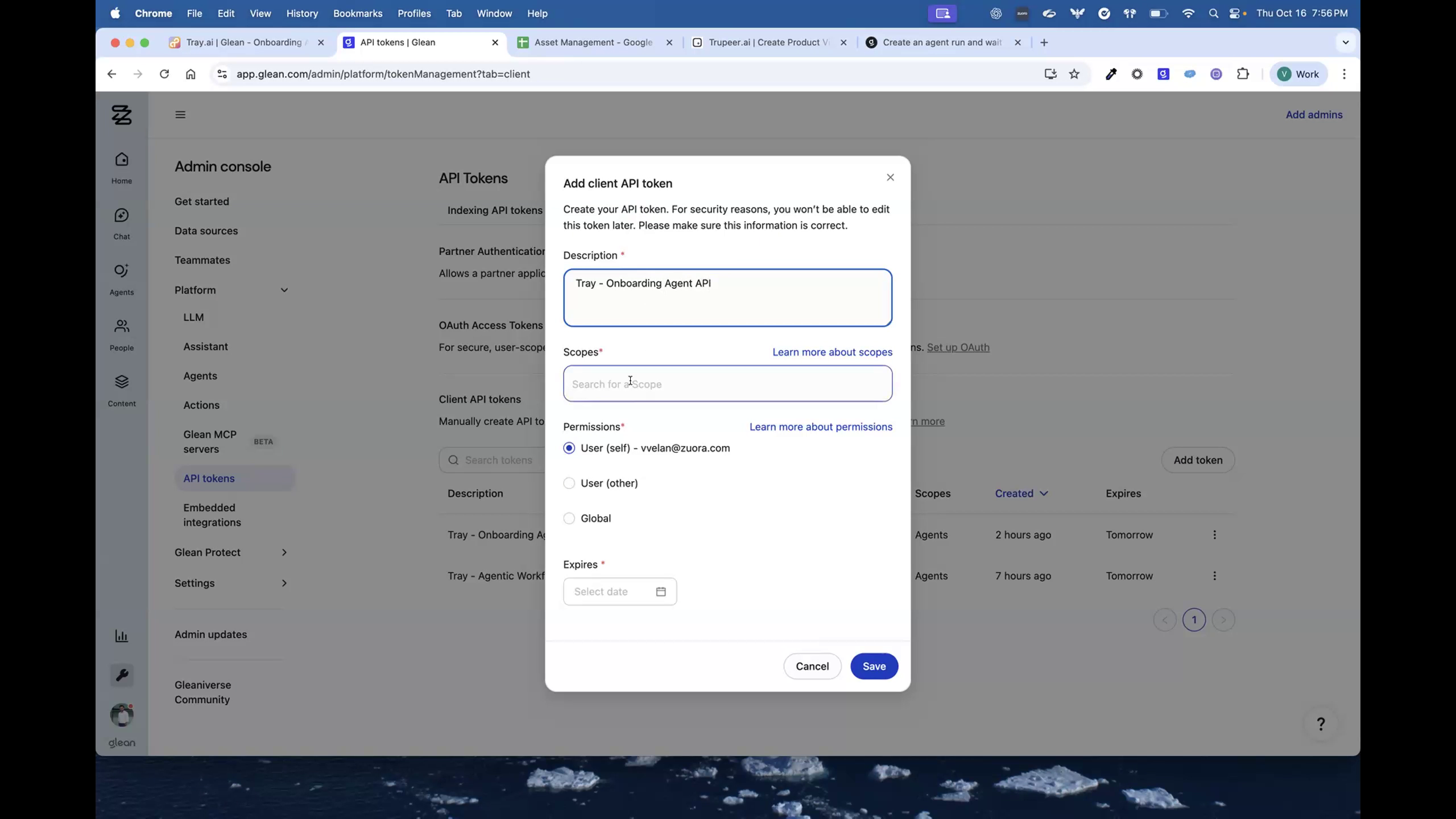
Task: Click the wrench tools icon near the bottom sidebar
Action: click(x=121, y=675)
